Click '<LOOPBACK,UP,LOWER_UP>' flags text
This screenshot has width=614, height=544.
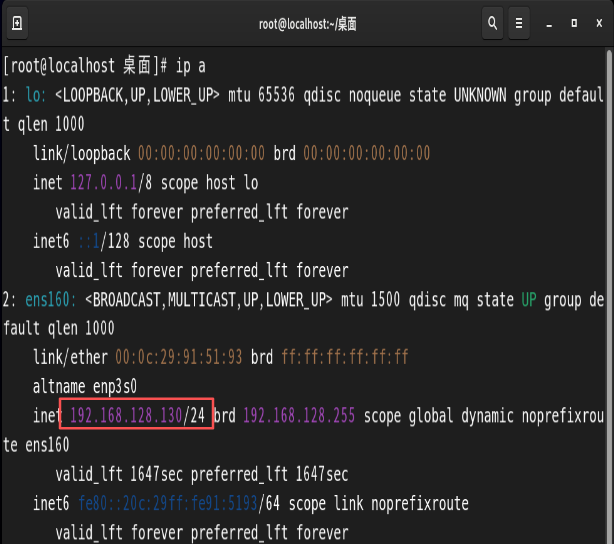(137, 95)
